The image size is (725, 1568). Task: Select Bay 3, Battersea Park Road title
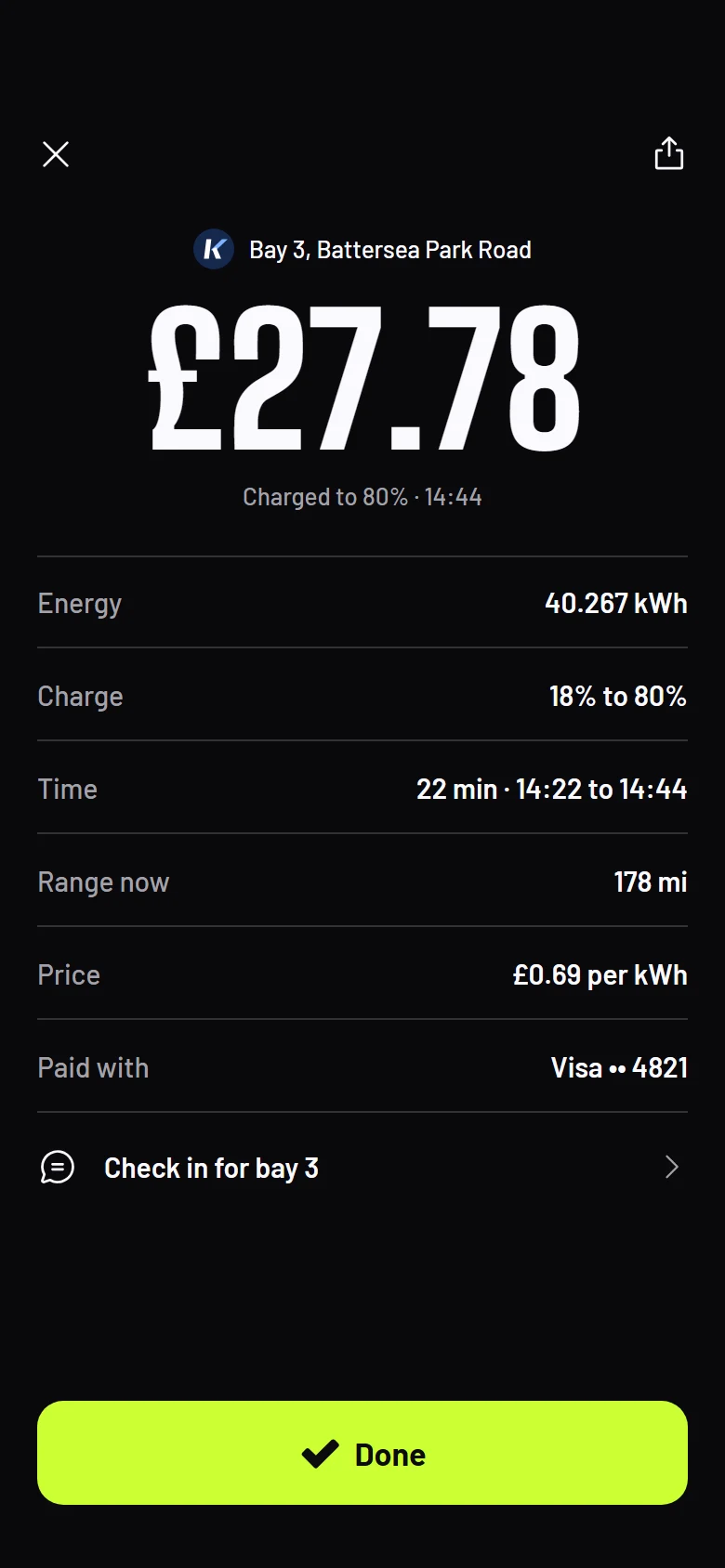[390, 250]
